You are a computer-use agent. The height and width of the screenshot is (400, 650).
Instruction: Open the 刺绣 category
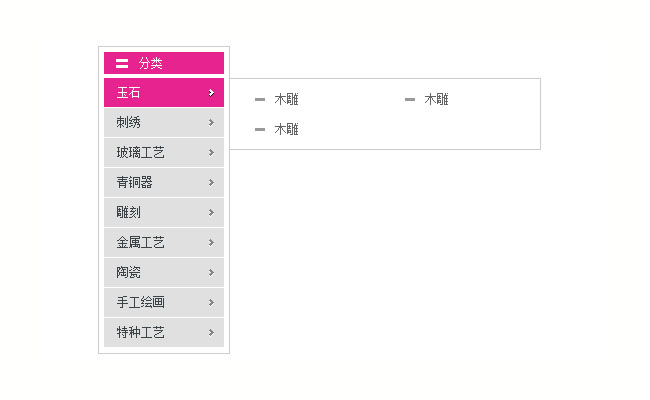128,123
